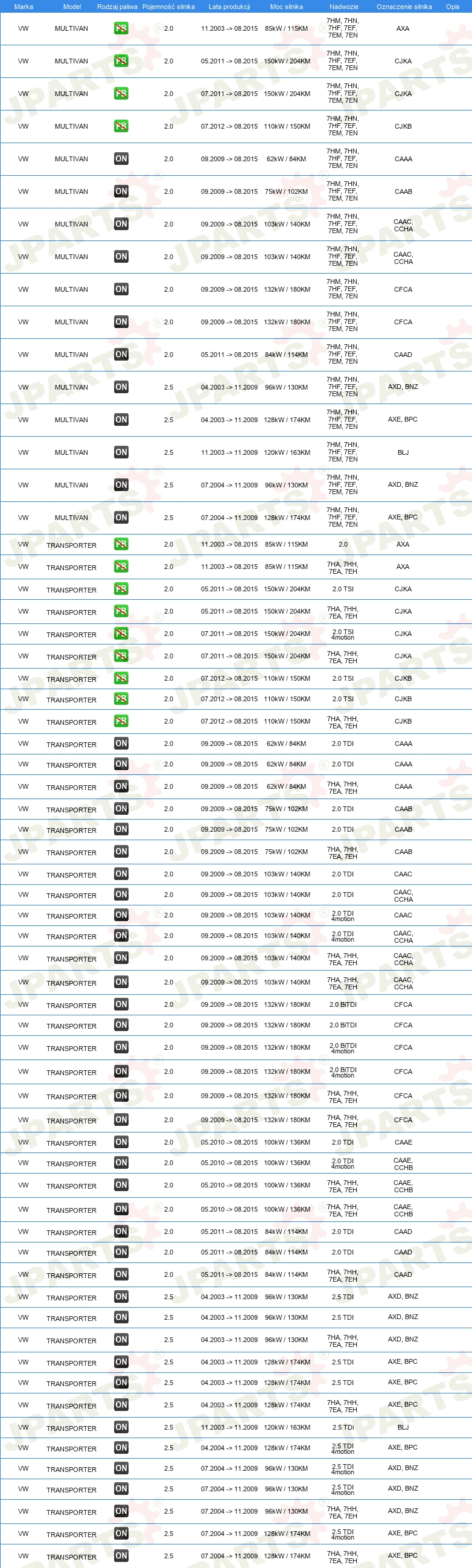Click 62kW / 84KM in the Multivan row
The height and width of the screenshot is (1568, 472).
pos(287,159)
